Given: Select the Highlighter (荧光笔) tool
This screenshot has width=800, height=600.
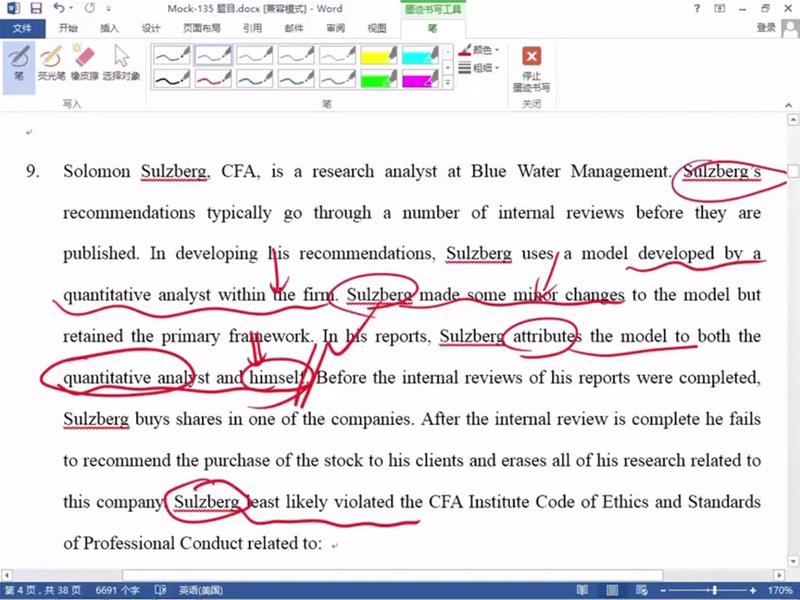Looking at the screenshot, I should tap(50, 62).
